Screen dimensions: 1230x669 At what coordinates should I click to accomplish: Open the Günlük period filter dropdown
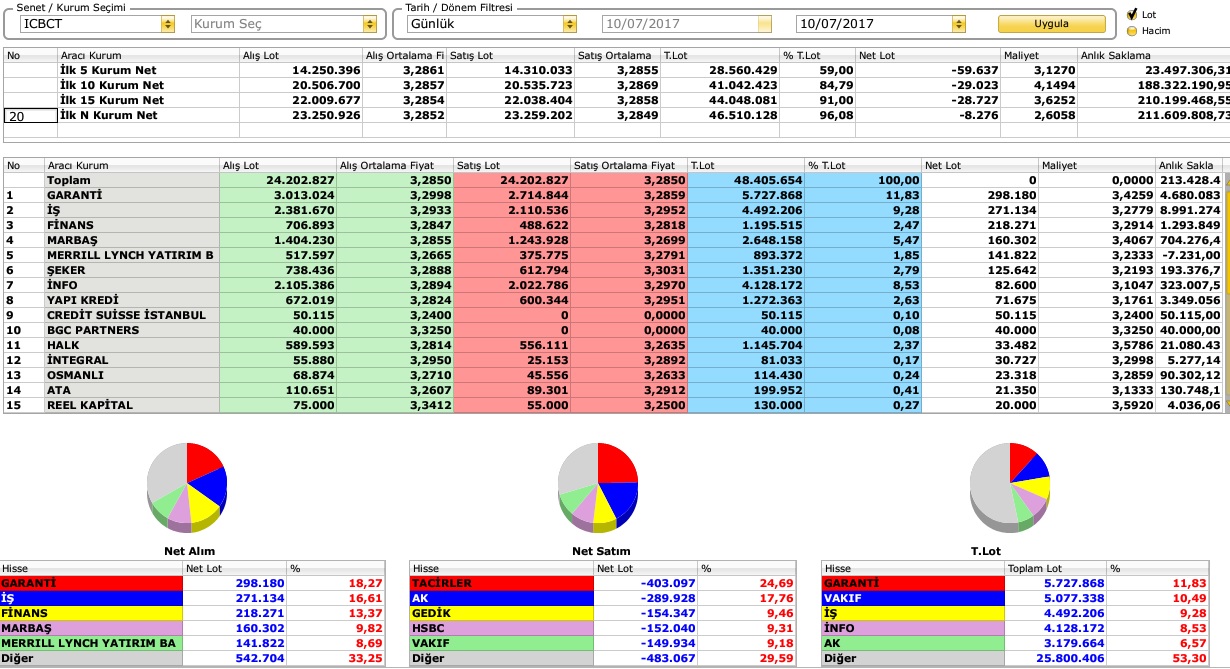(570, 24)
